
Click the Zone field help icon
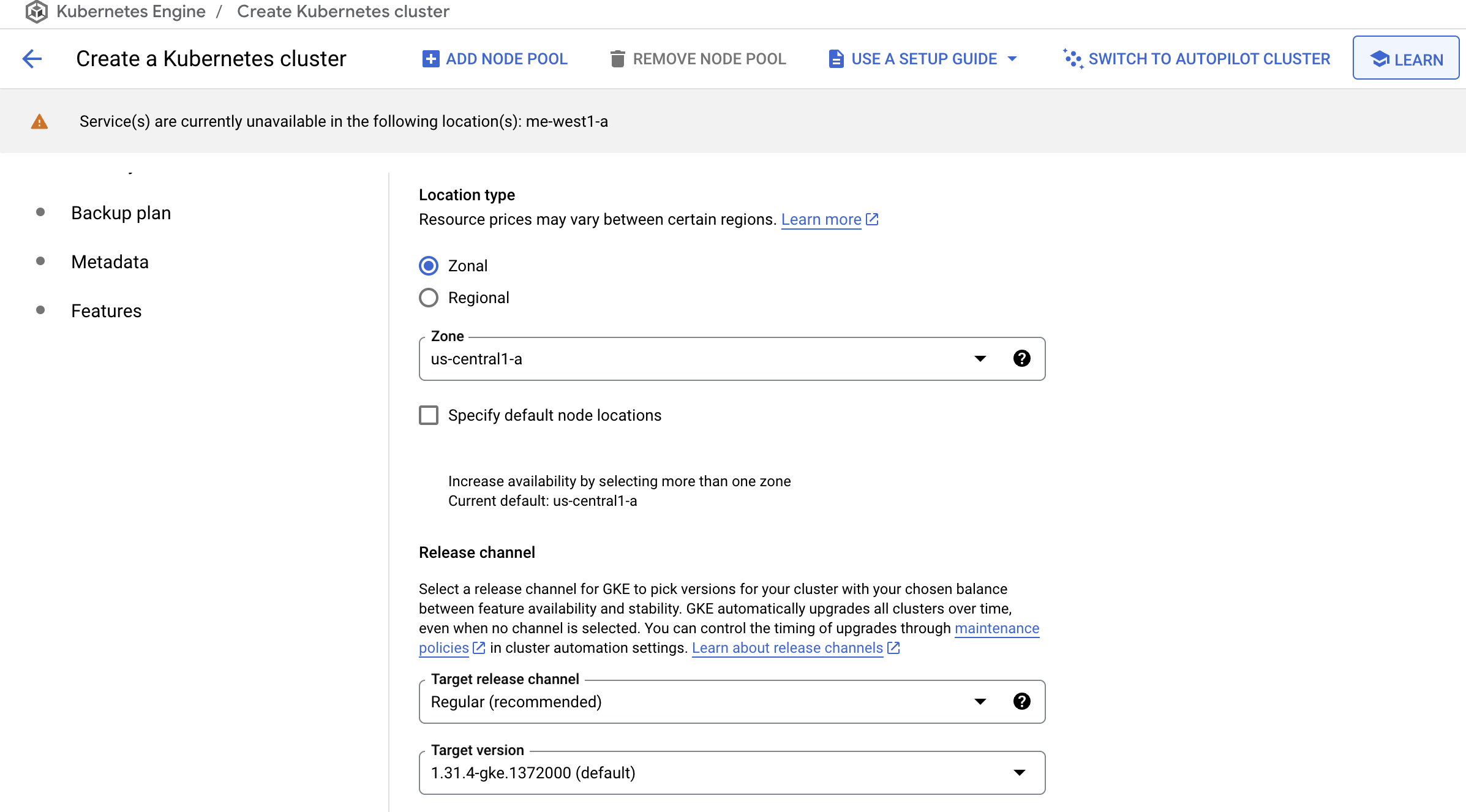click(x=1021, y=358)
